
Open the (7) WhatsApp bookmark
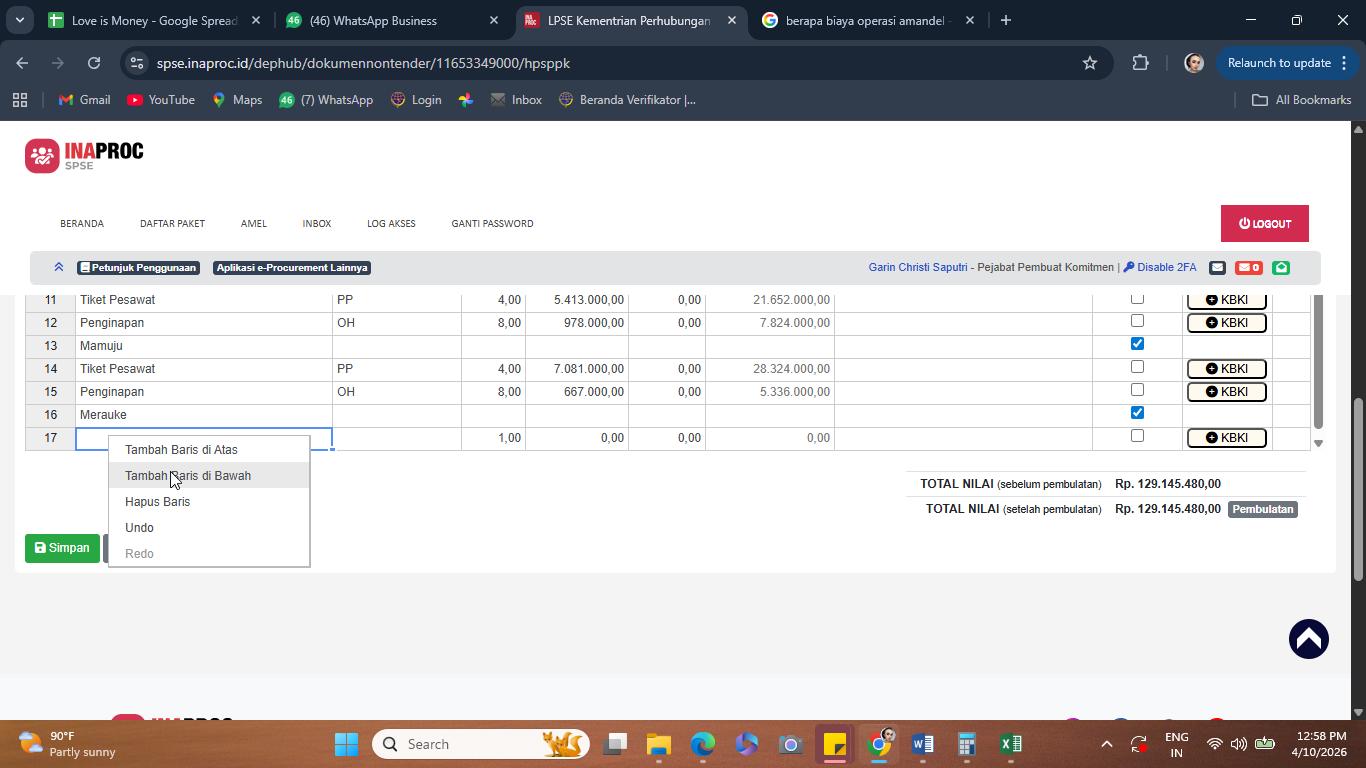(x=325, y=100)
